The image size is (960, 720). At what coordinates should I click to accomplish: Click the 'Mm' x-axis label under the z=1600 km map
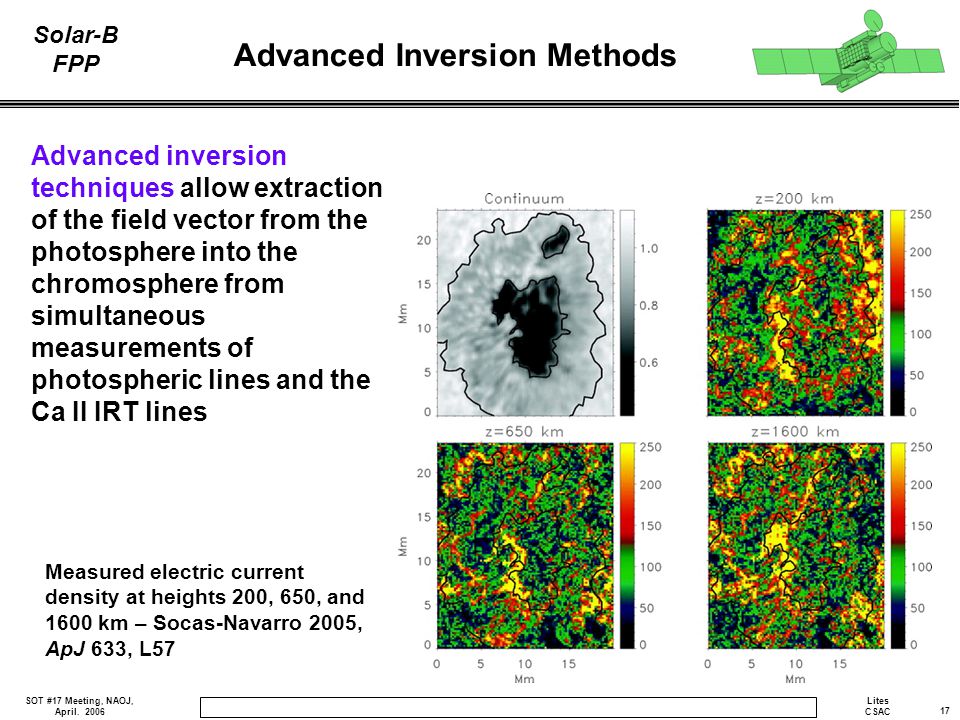[x=795, y=678]
